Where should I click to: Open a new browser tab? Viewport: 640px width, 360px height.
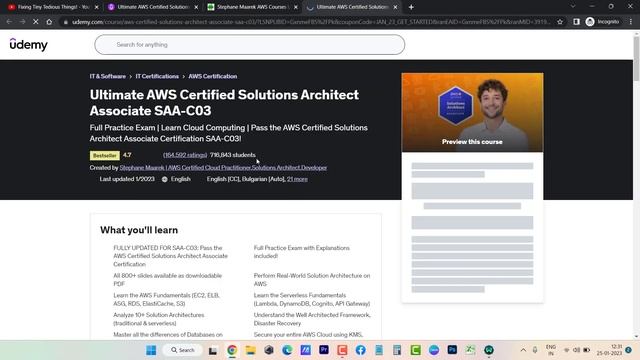411,7
